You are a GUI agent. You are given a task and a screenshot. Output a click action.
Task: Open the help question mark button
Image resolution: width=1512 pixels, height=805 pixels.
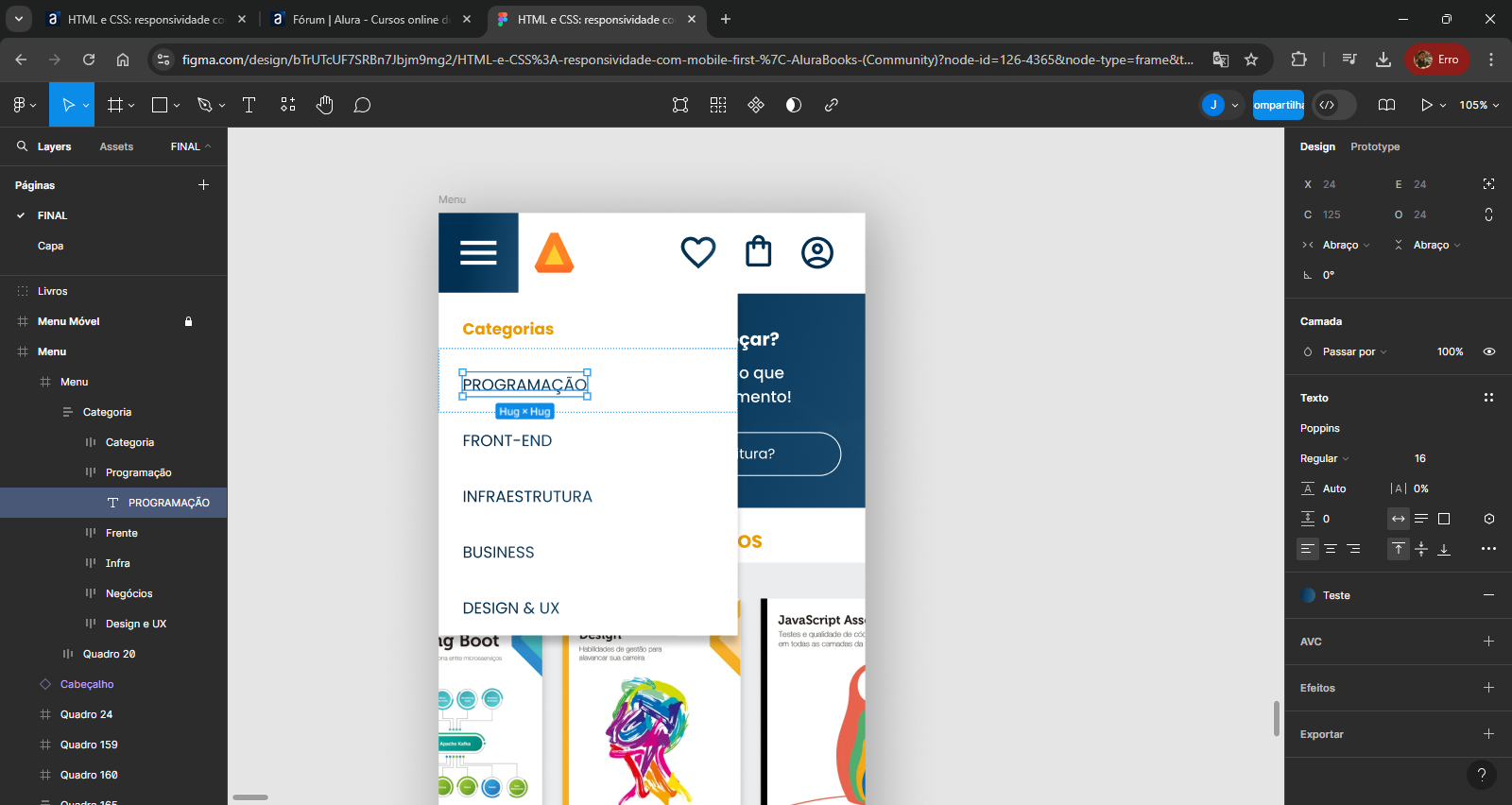click(1482, 775)
